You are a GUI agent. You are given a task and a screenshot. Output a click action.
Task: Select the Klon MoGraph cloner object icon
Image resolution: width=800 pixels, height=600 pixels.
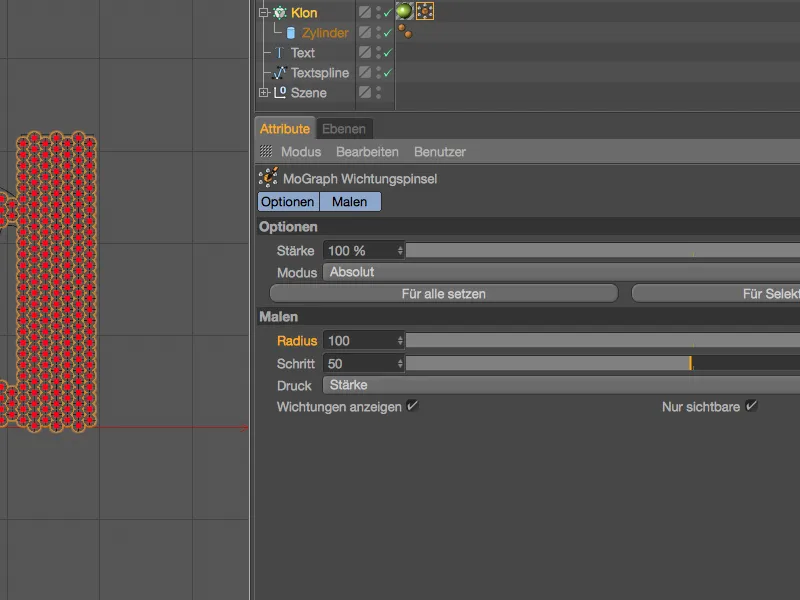point(280,11)
